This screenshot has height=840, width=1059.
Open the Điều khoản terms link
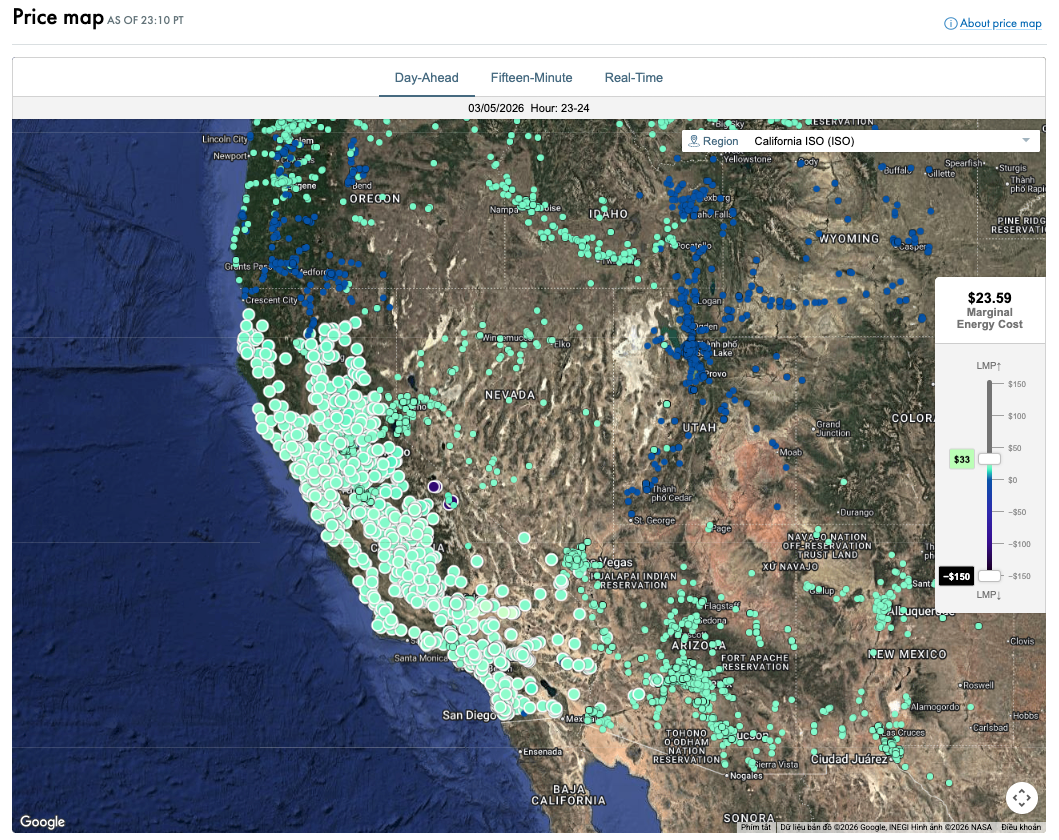[1021, 827]
